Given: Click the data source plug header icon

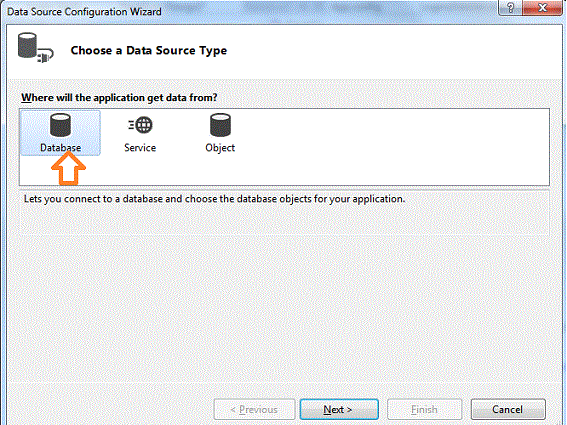Looking at the screenshot, I should pos(35,48).
